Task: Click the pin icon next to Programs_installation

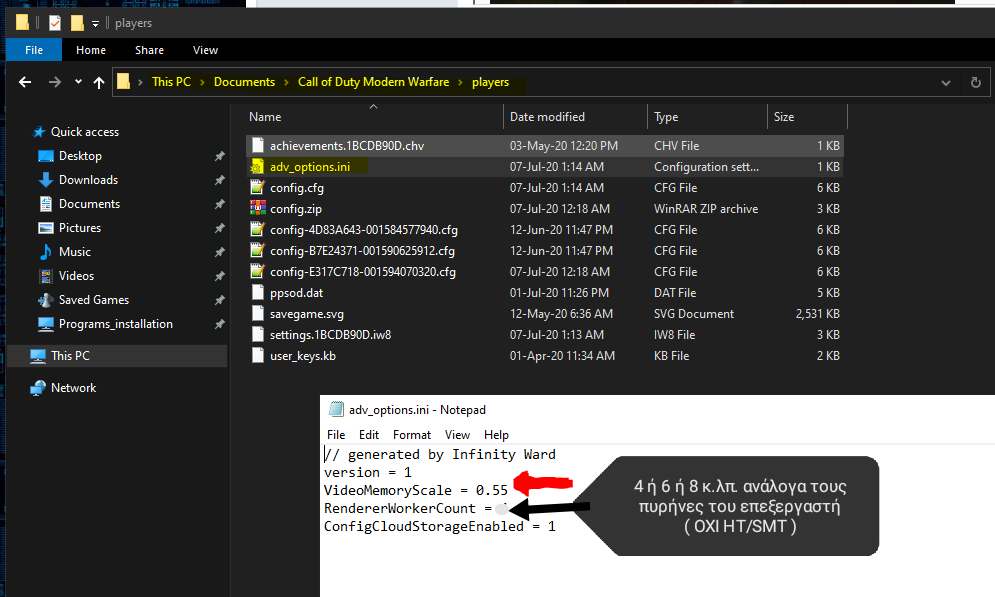Action: tap(220, 324)
